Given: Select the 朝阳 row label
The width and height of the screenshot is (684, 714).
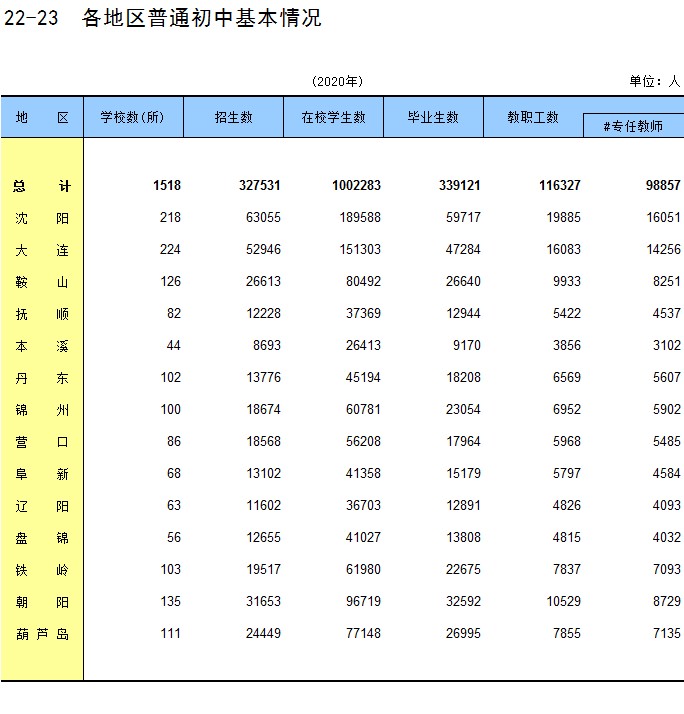Looking at the screenshot, I should pyautogui.click(x=42, y=602).
